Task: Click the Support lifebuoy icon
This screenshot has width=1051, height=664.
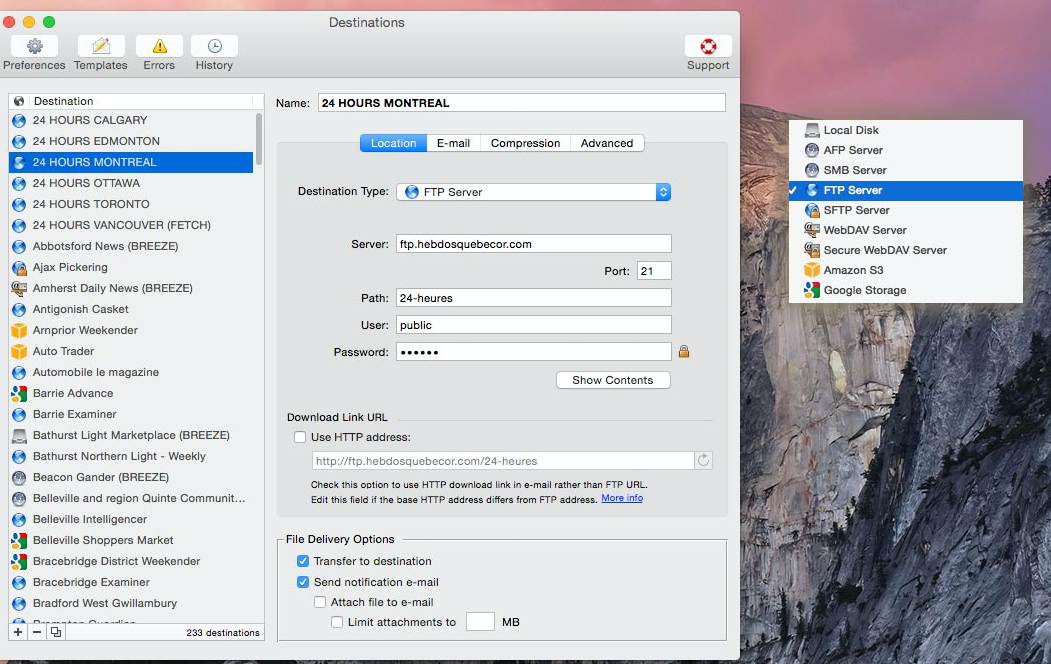Action: pos(708,46)
